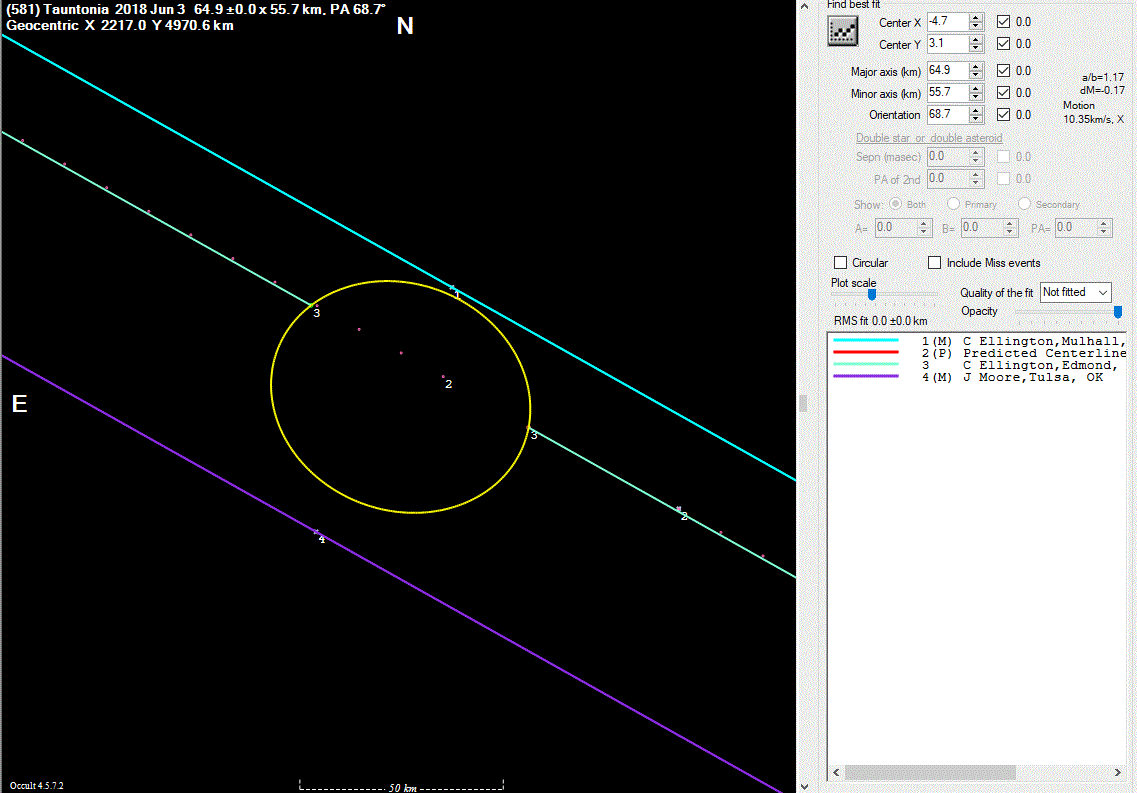Open the Quality of the fit dropdown

[1075, 292]
